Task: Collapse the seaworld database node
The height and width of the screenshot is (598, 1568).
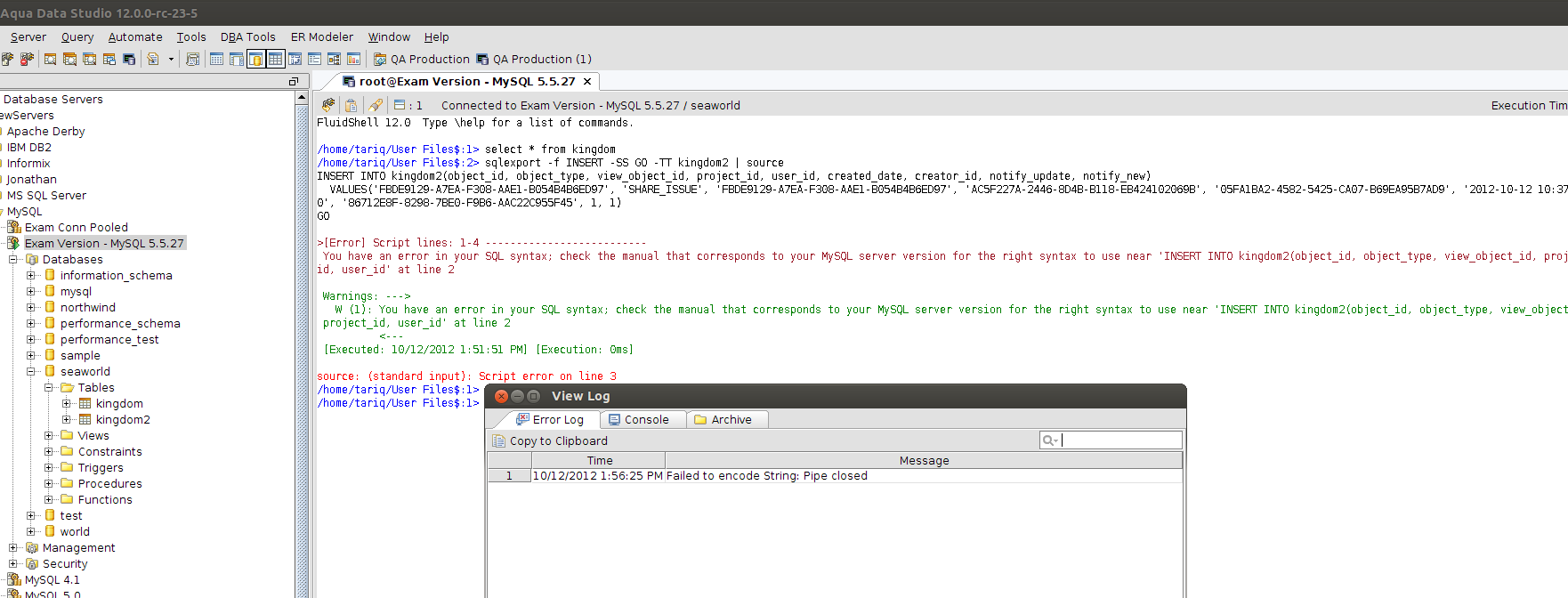Action: tap(31, 371)
